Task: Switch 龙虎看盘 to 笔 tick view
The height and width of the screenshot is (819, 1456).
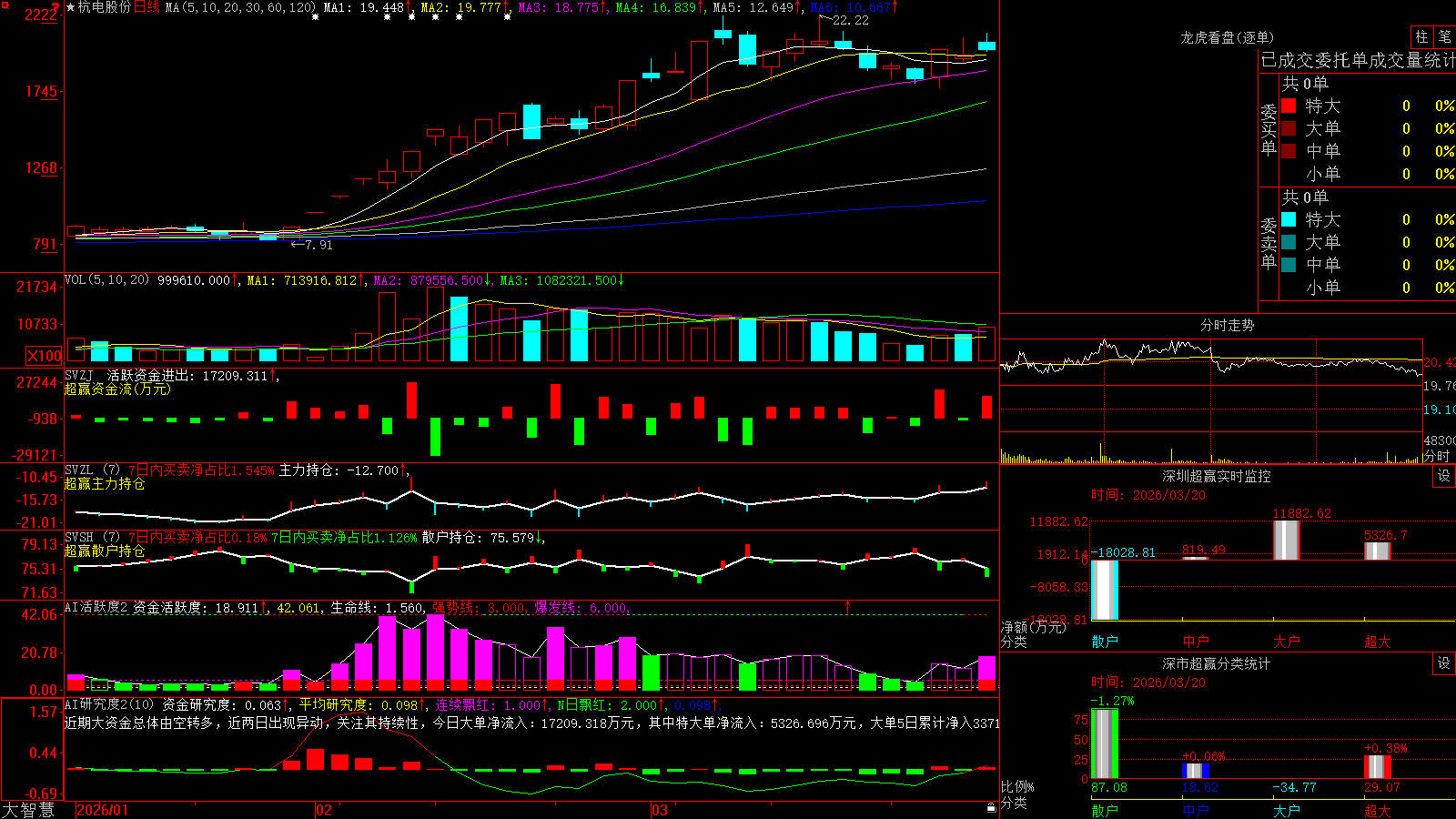Action: (x=1445, y=36)
